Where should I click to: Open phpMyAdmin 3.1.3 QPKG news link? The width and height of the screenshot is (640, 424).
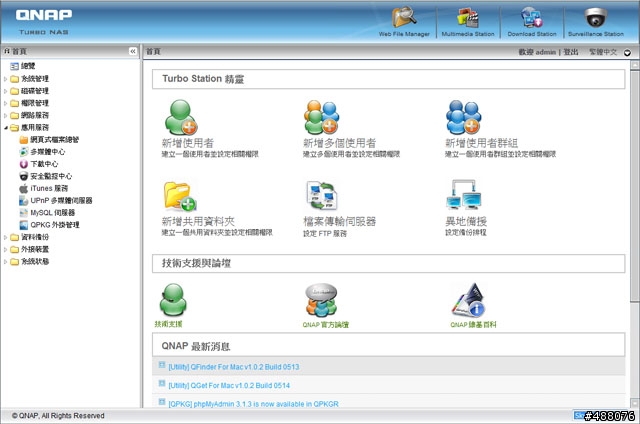point(253,404)
